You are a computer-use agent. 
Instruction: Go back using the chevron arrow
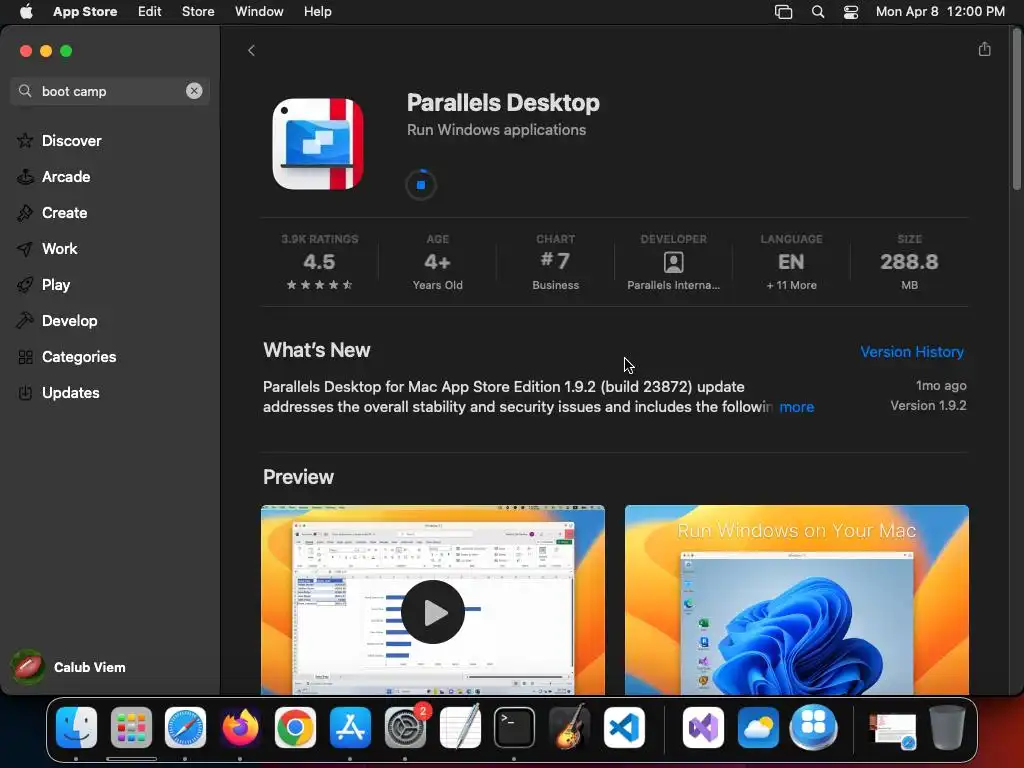coord(251,51)
